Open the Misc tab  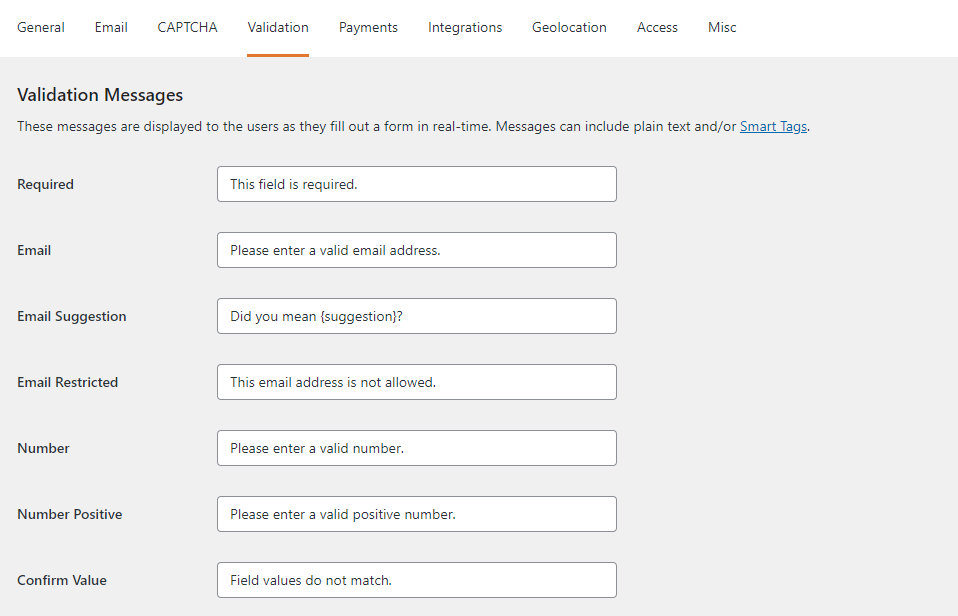coord(722,27)
